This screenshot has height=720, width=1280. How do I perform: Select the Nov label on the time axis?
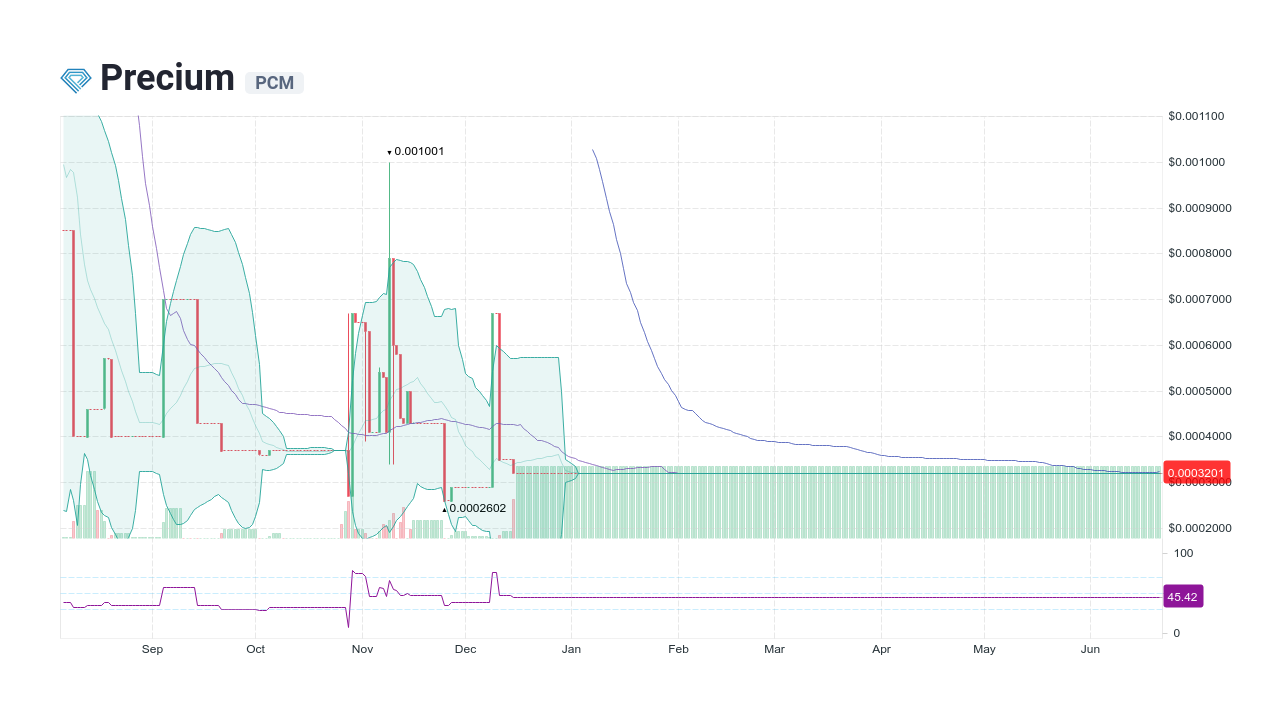point(362,649)
